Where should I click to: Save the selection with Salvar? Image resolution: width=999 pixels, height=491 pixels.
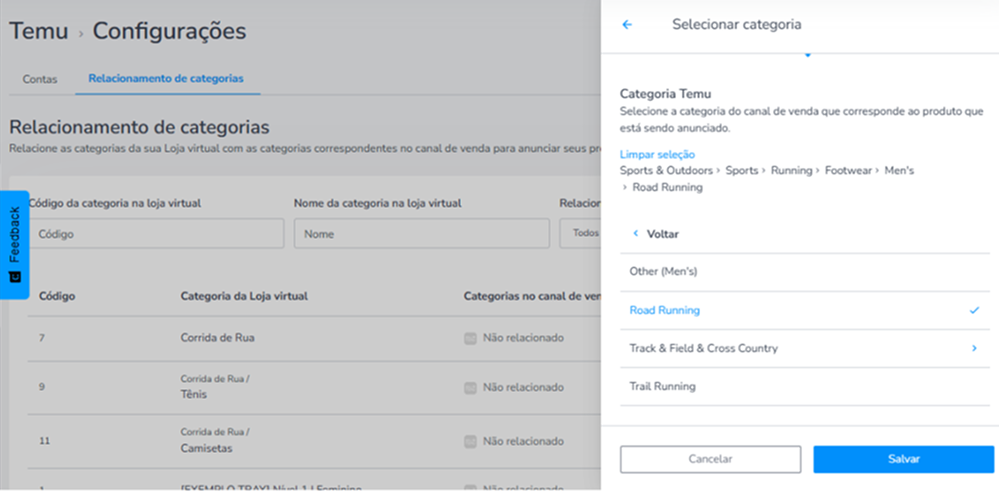(903, 459)
